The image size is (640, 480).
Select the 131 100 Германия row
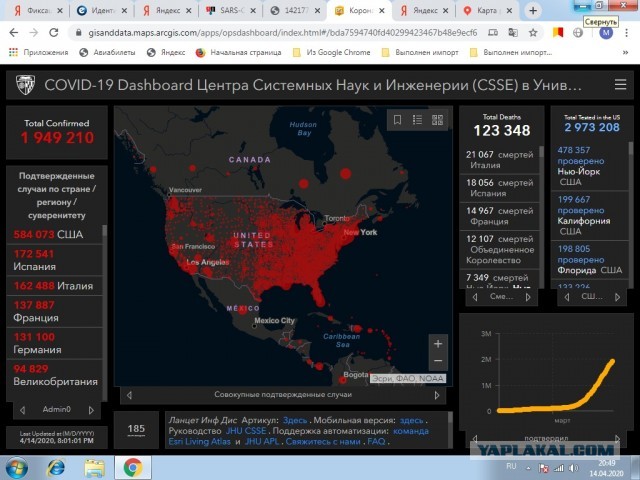54,343
